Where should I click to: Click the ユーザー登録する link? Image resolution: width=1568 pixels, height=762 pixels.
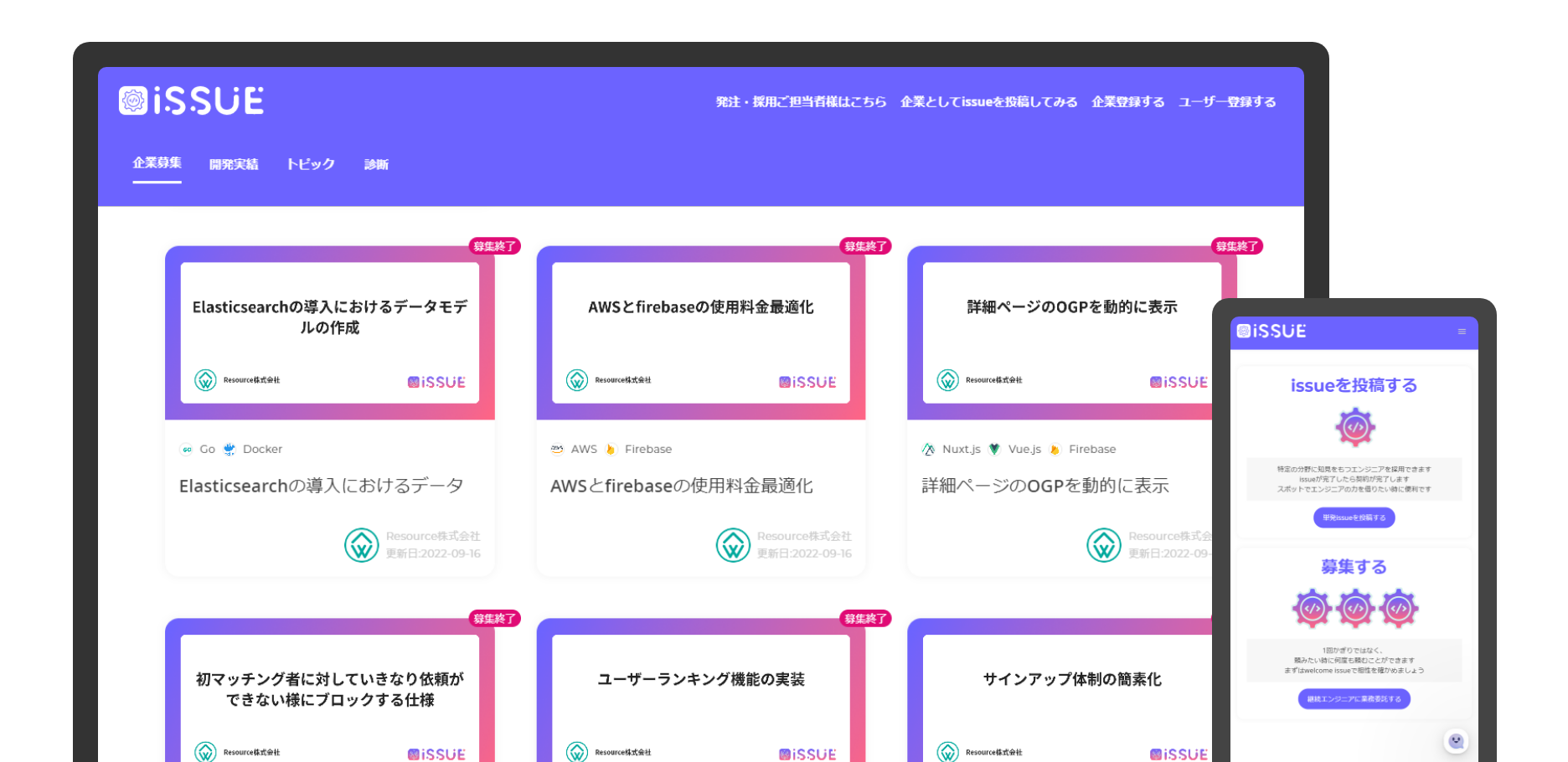pos(1227,102)
